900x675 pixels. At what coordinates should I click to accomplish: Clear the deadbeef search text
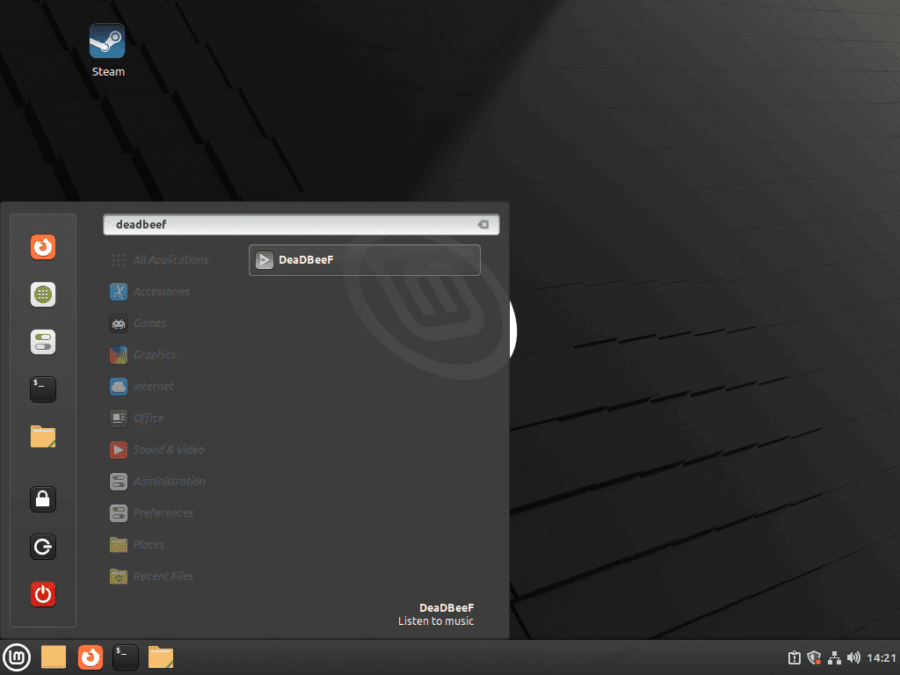(483, 224)
